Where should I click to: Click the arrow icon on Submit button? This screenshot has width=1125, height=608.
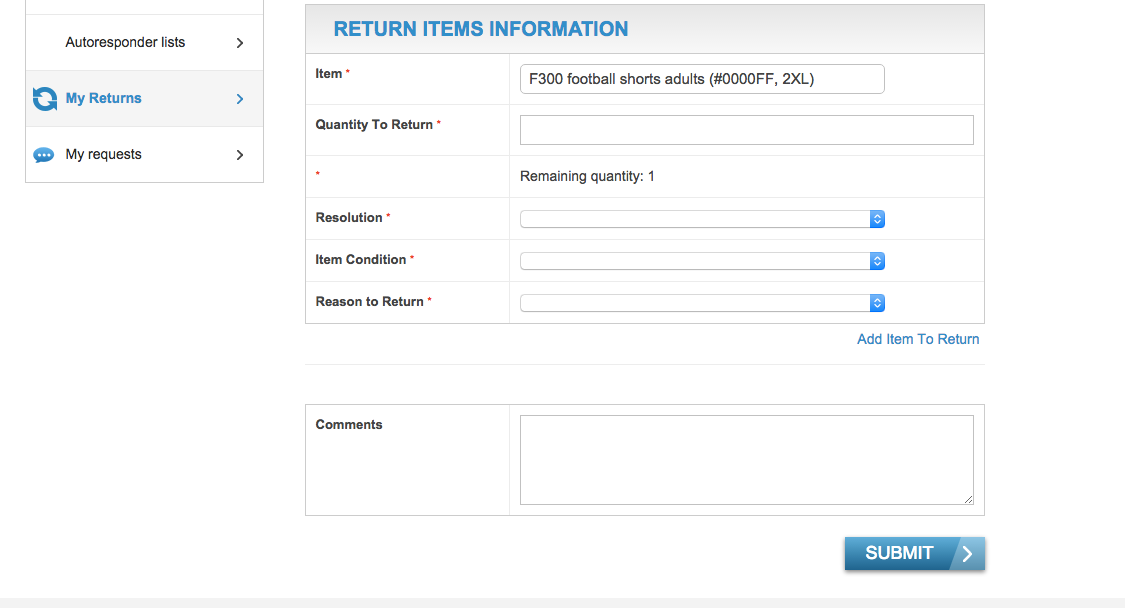[x=967, y=554]
